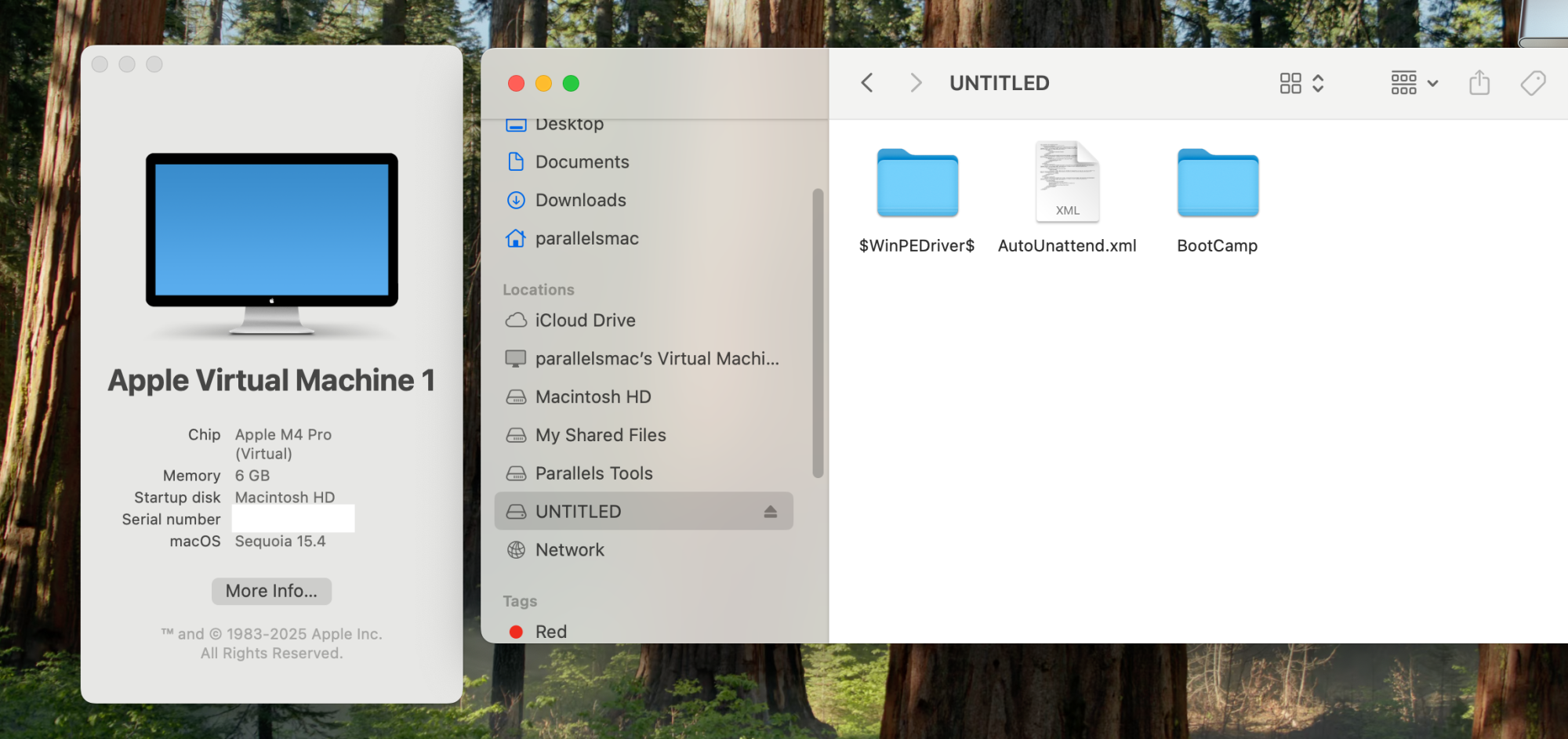The width and height of the screenshot is (1568, 739).
Task: Open Macintosh HD in sidebar
Action: [x=644, y=397]
